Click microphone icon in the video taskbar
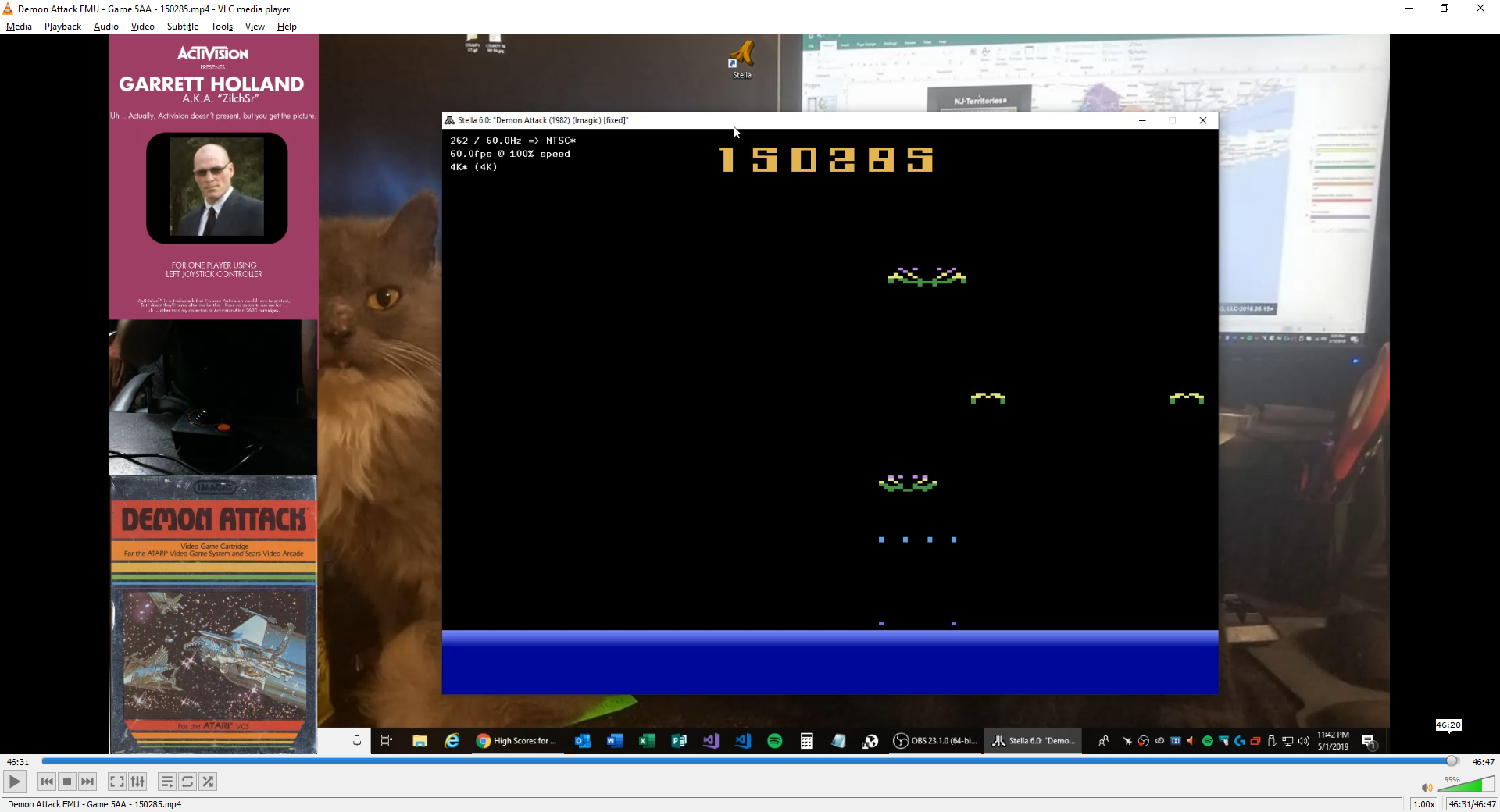The height and width of the screenshot is (812, 1500). (x=357, y=741)
